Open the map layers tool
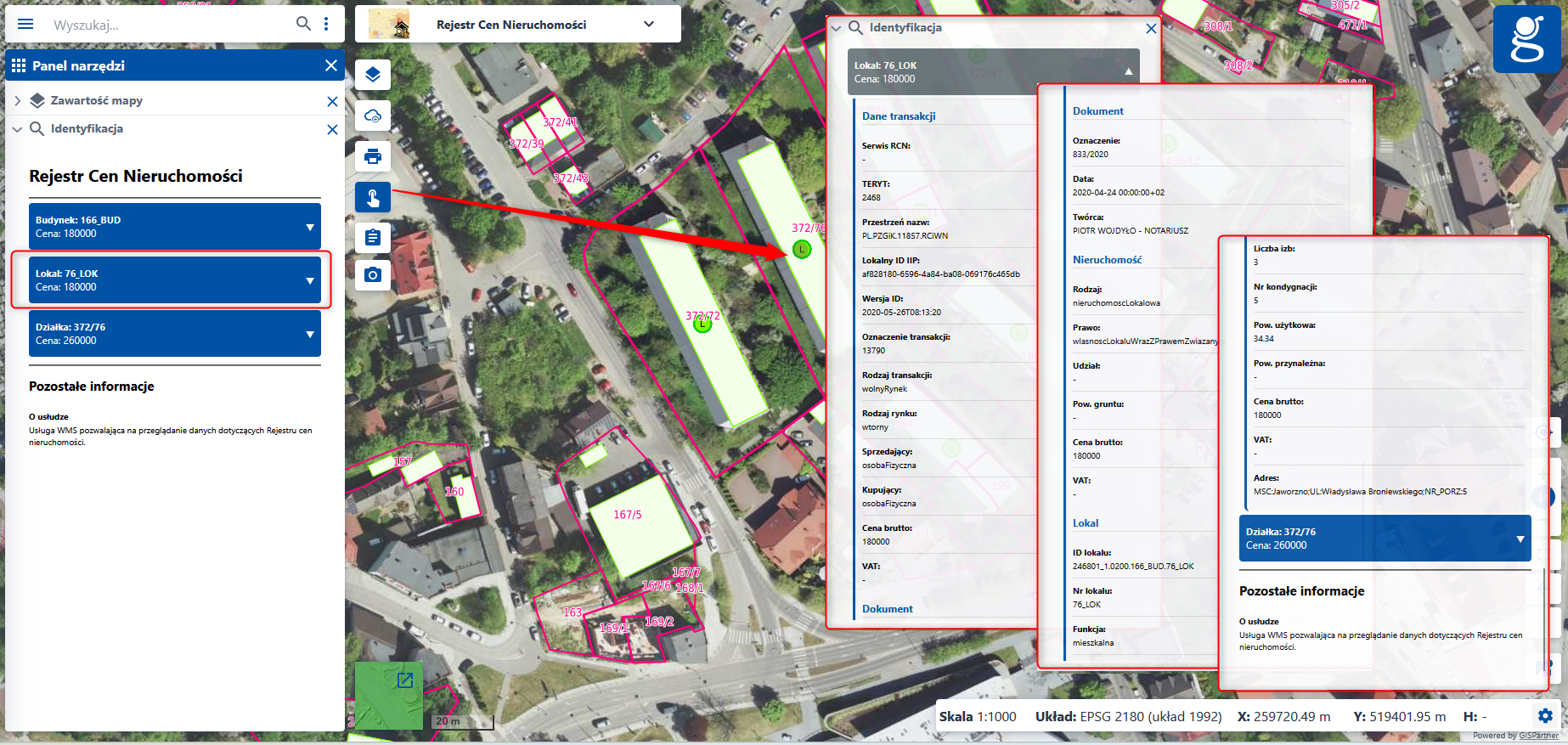The height and width of the screenshot is (745, 1568). click(x=373, y=75)
